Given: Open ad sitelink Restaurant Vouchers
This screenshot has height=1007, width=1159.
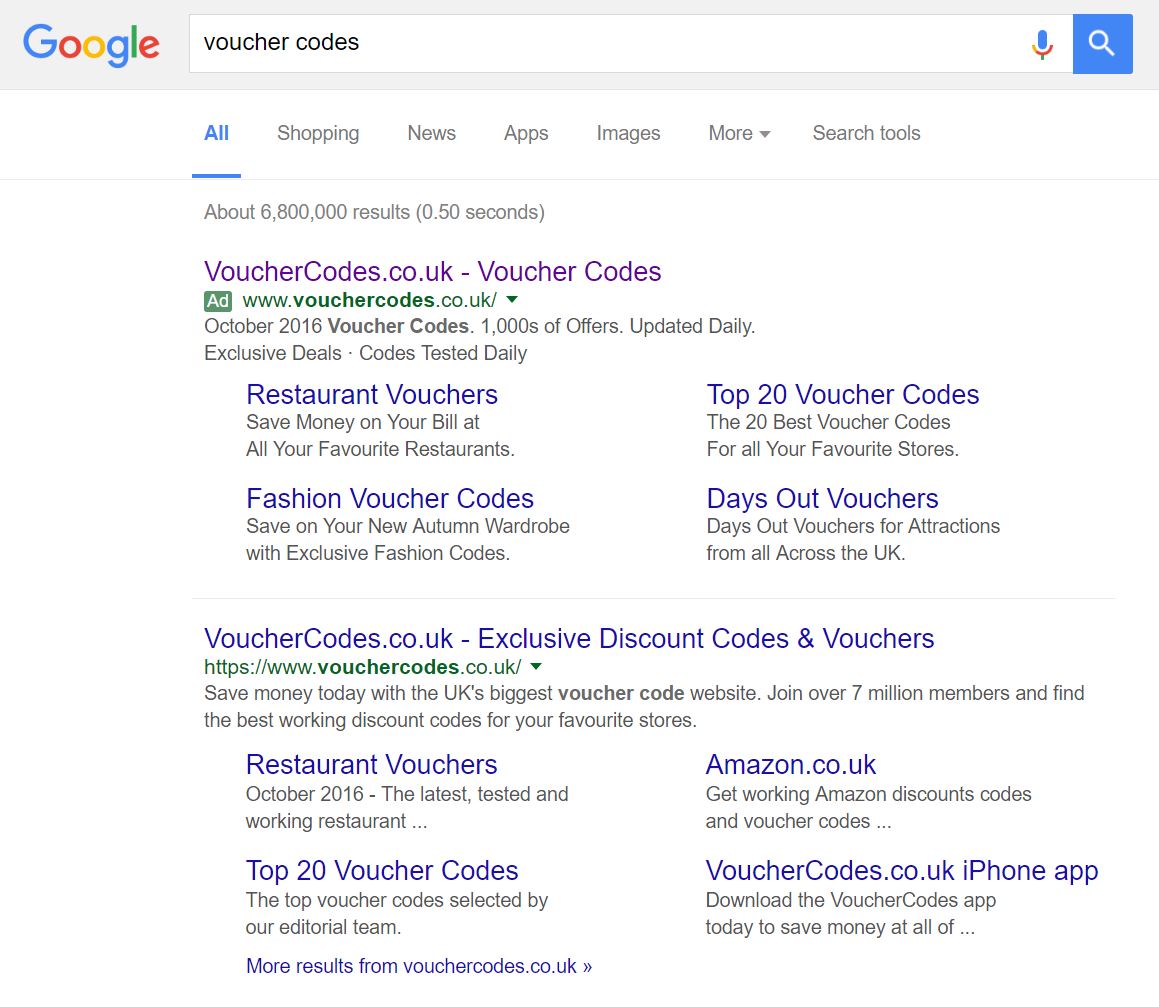Looking at the screenshot, I should coord(372,395).
